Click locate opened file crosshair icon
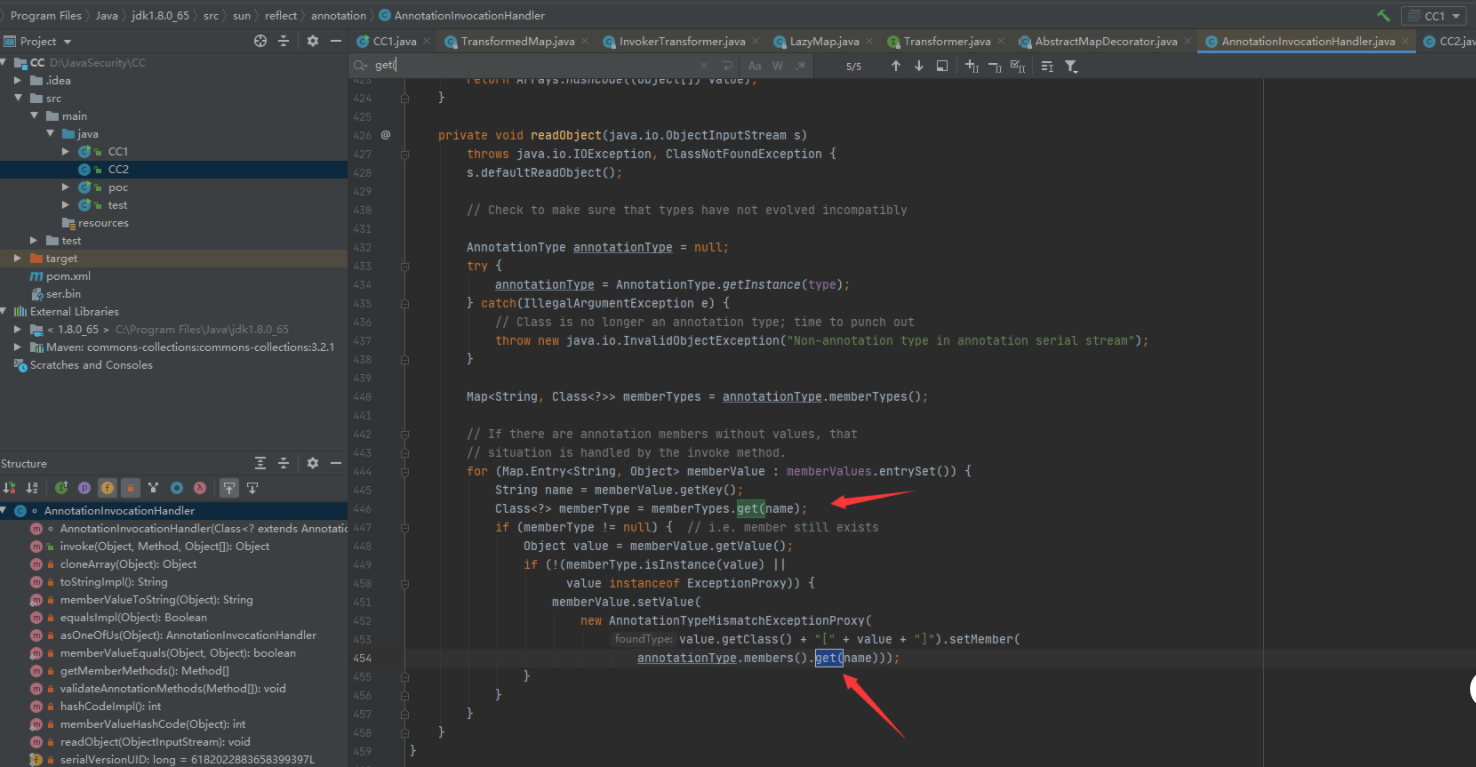 (x=261, y=41)
